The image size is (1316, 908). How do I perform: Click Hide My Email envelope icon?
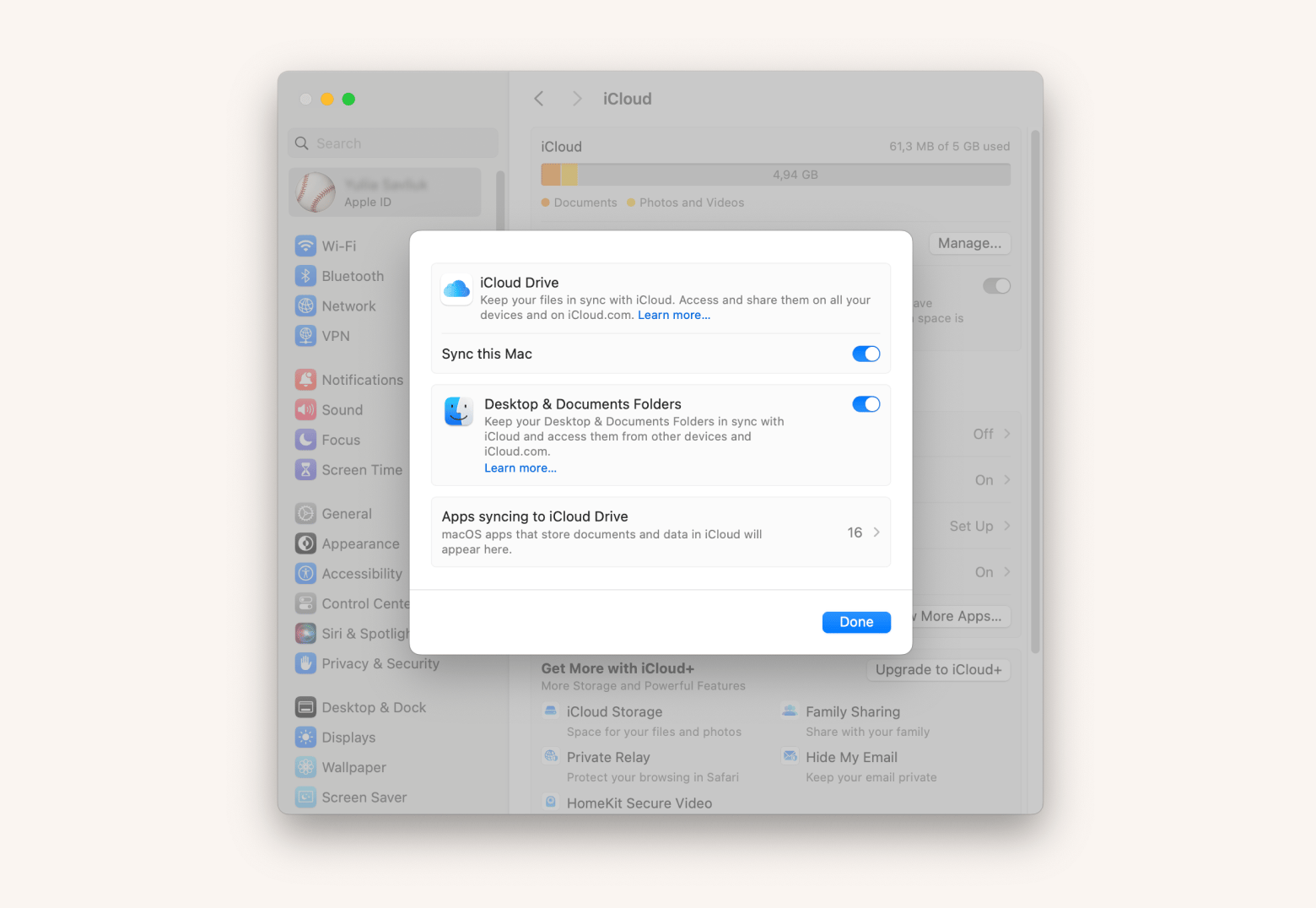point(790,756)
